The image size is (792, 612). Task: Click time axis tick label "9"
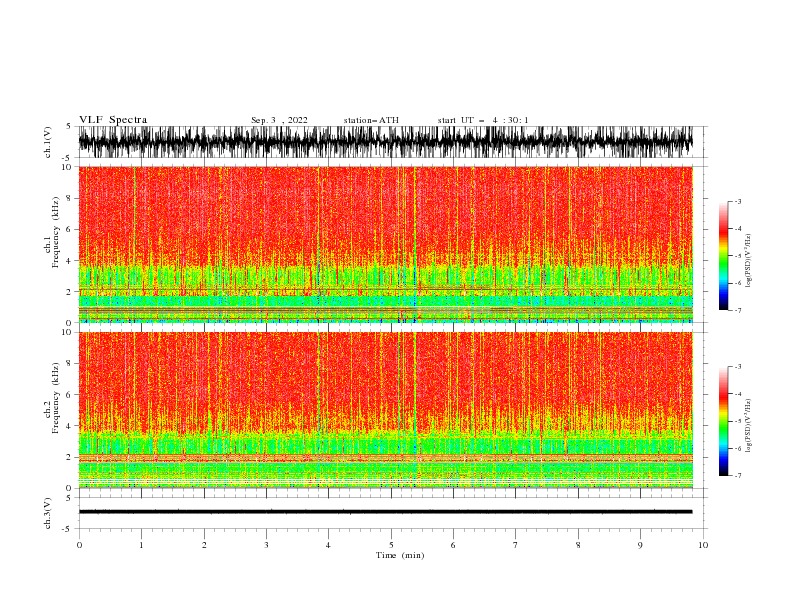pos(640,545)
